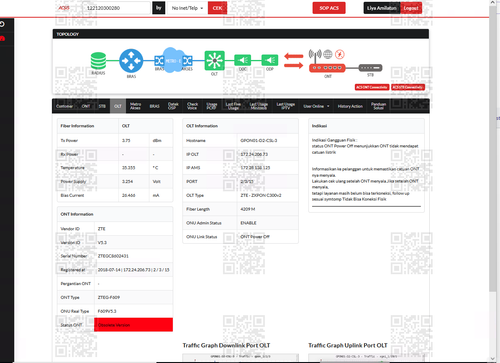Click the red Obsolete Version status cell
Image resolution: width=500 pixels, height=363 pixels.
[133, 325]
